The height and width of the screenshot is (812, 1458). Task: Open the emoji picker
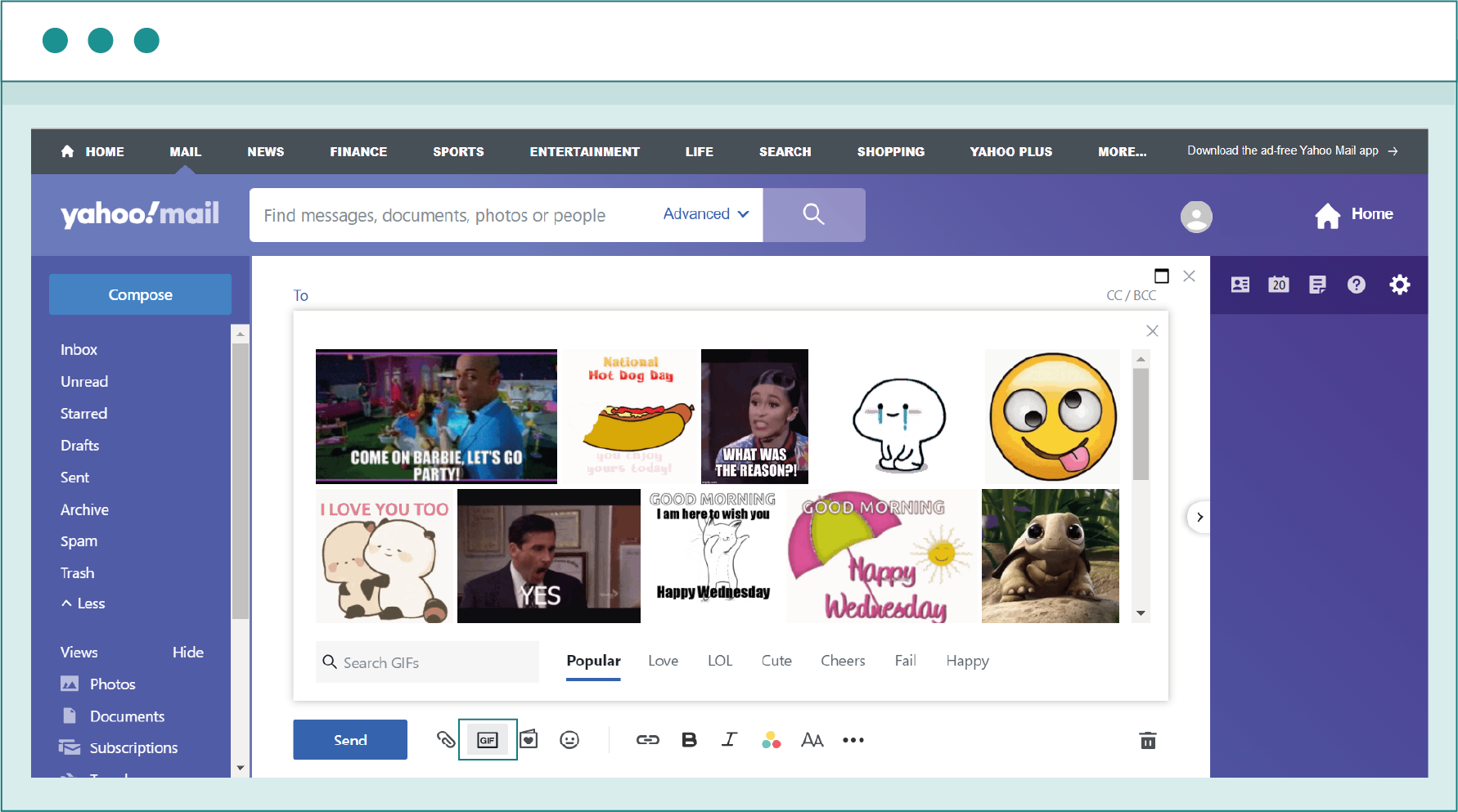[x=570, y=739]
